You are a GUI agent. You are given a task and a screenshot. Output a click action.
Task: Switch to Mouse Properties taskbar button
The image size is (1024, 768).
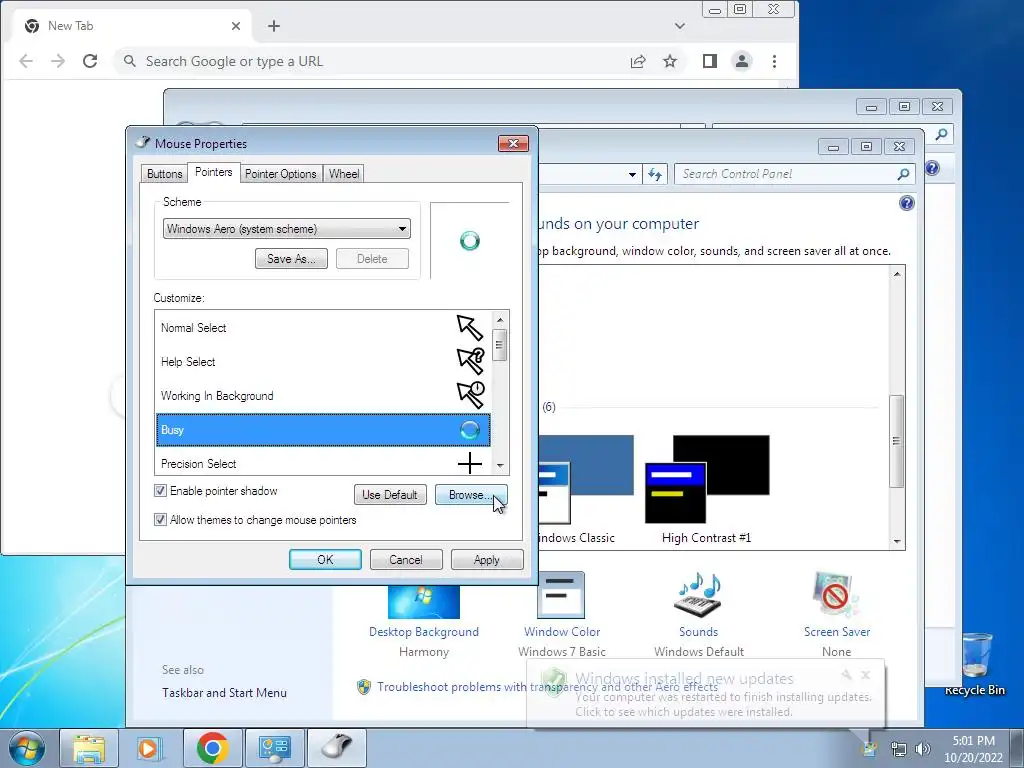[x=337, y=748]
